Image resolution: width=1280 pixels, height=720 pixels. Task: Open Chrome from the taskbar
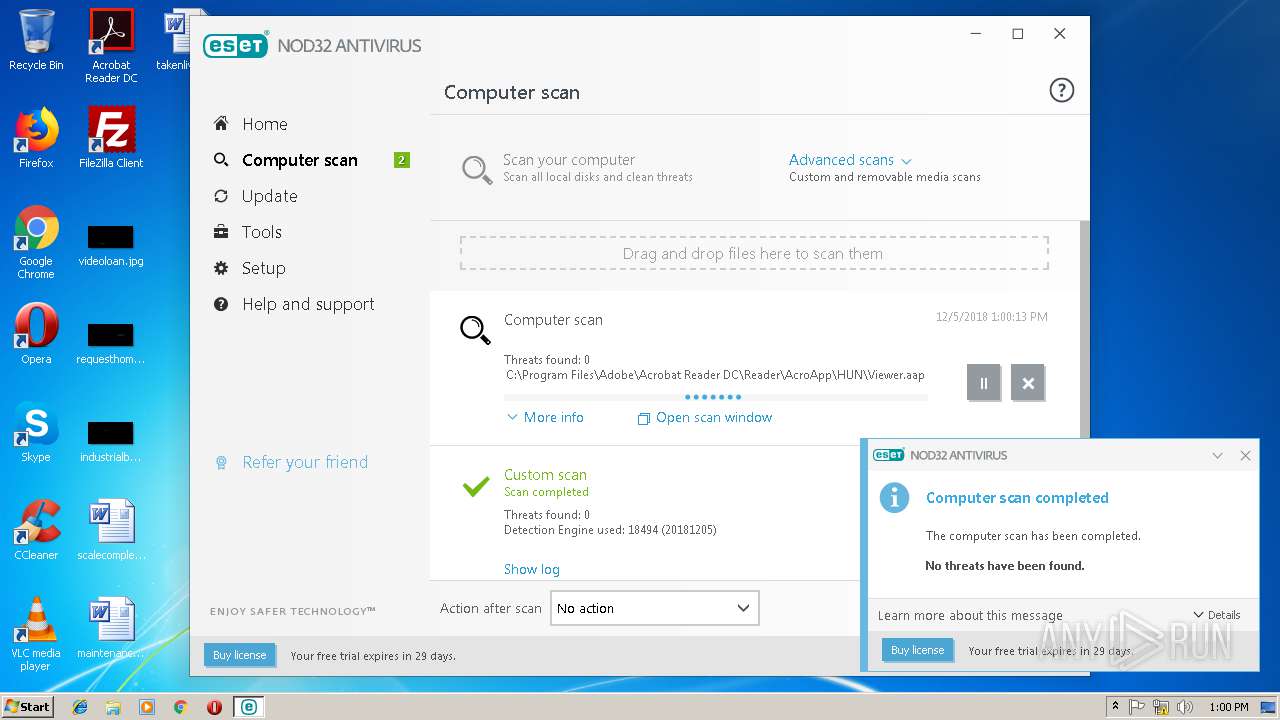[180, 707]
